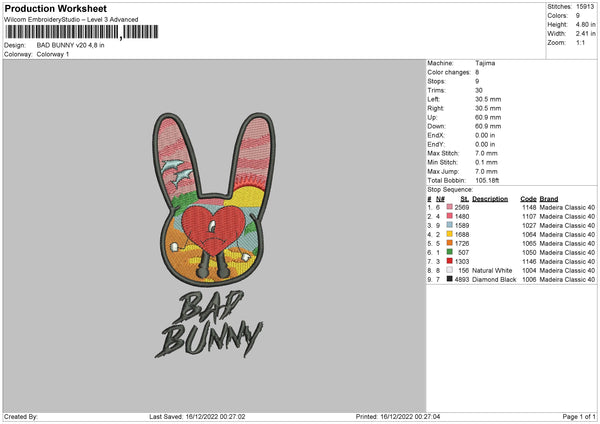Viewport: 600px width, 424px height.
Task: Click the Trims value '30'
Action: coord(479,90)
